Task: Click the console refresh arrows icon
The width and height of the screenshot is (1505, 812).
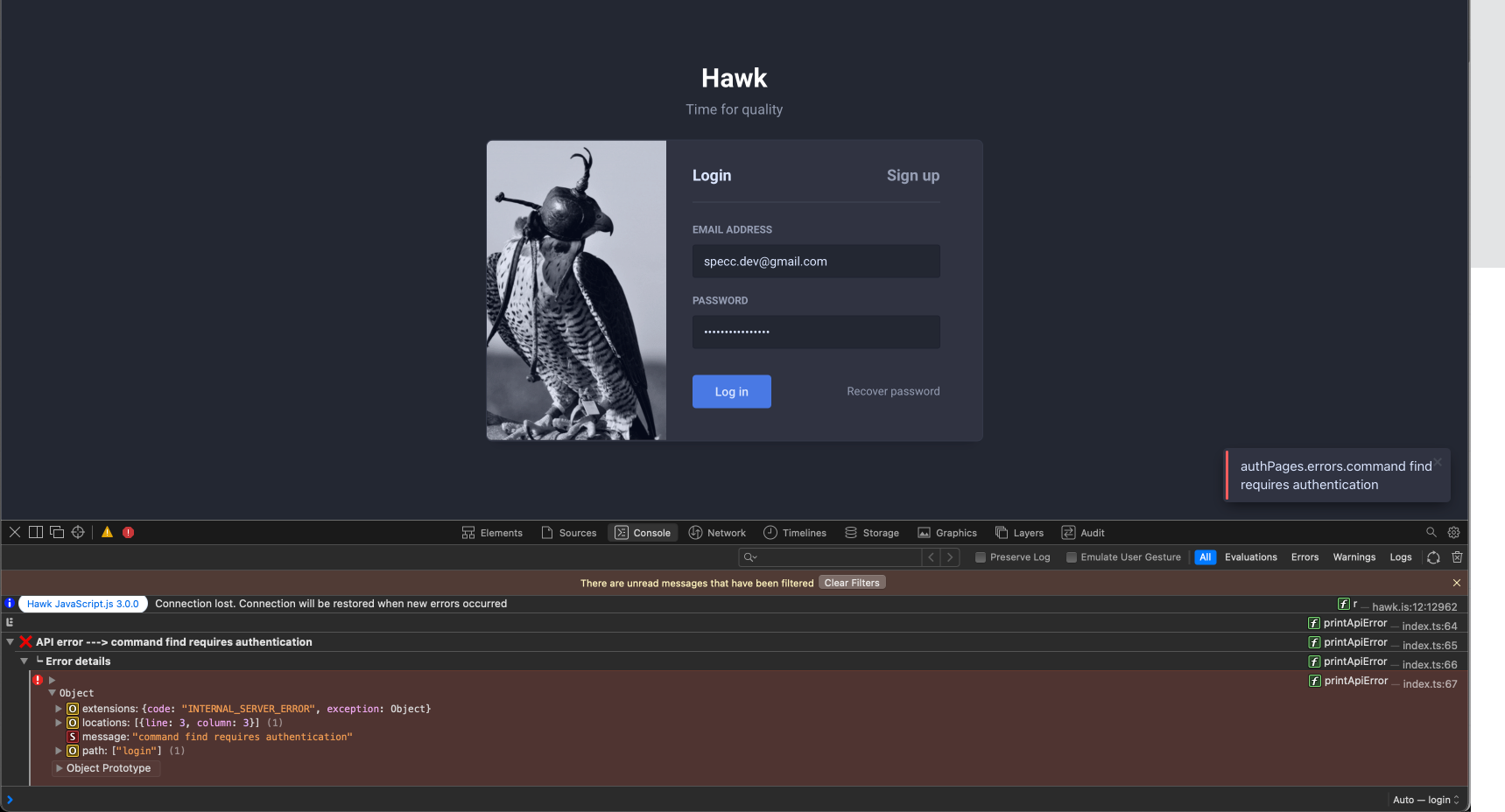Action: 1433,557
